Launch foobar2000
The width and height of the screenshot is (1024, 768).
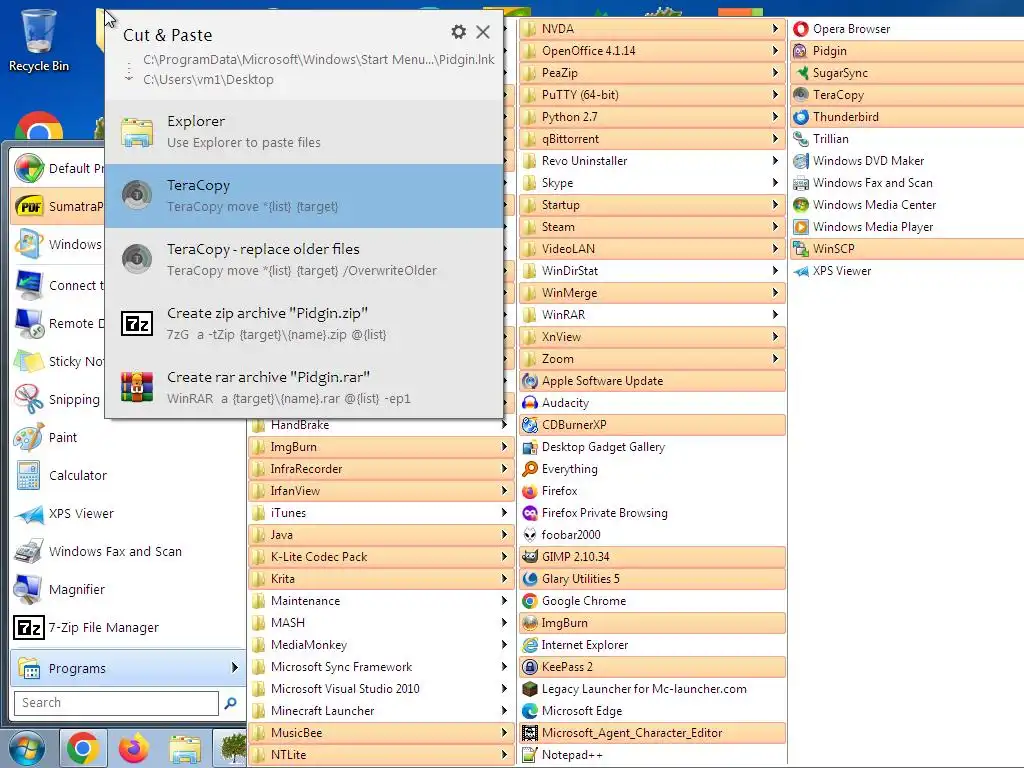coord(652,535)
